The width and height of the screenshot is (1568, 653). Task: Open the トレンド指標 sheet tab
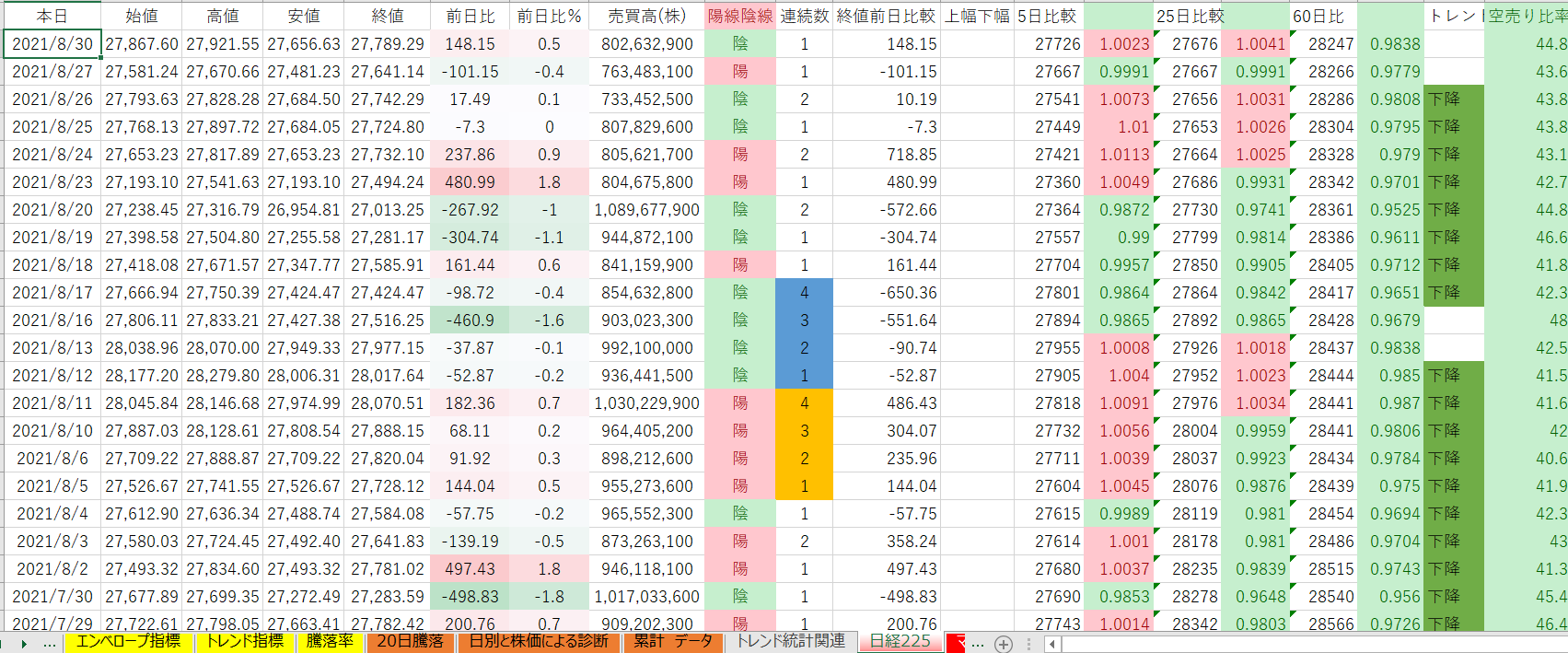(244, 642)
